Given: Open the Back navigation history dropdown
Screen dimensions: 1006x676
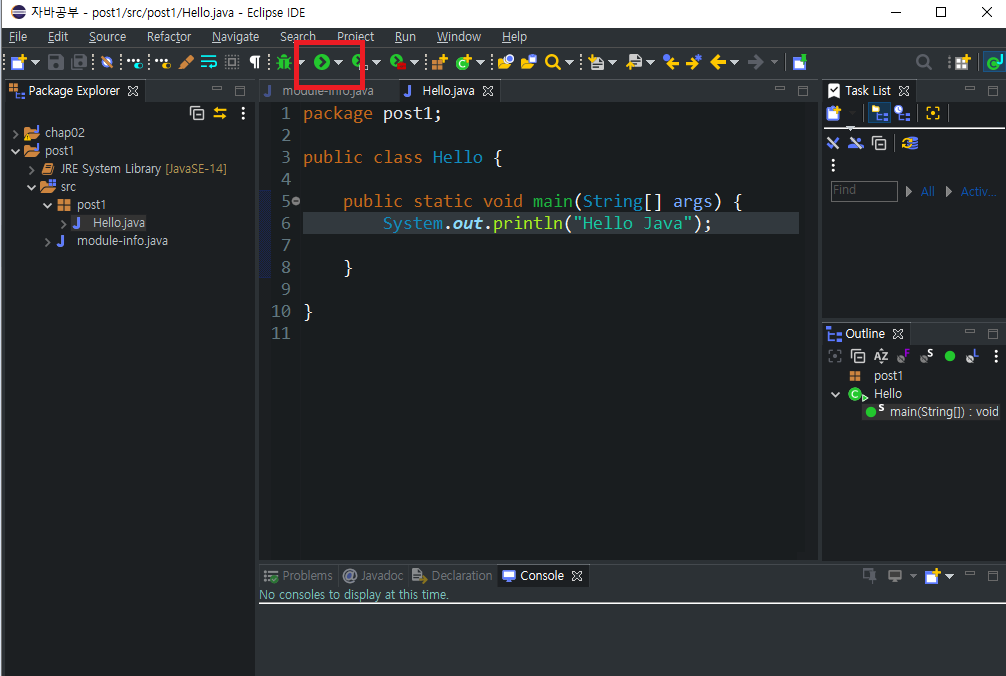Looking at the screenshot, I should [735, 62].
